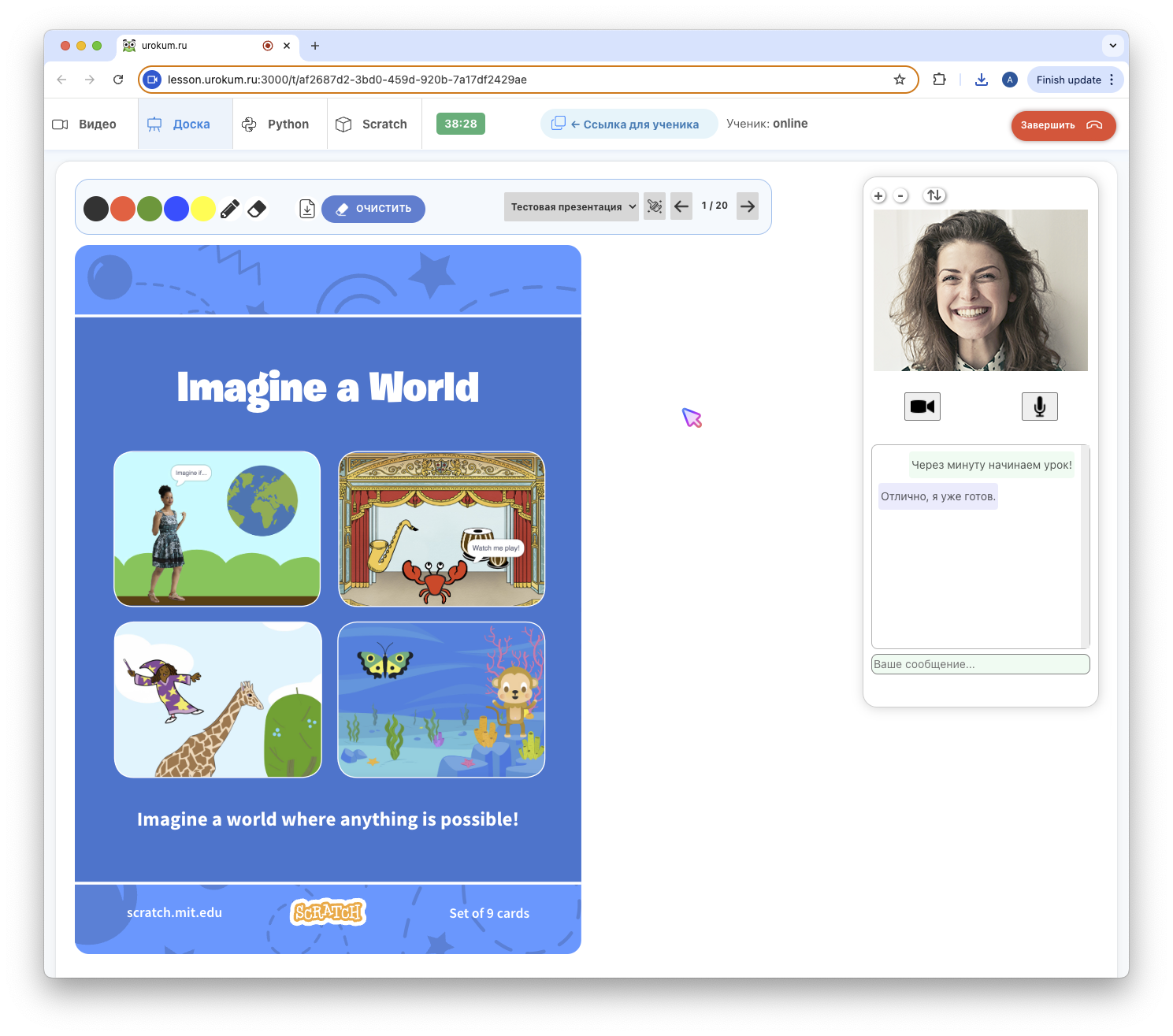
Task: Go to the next presentation slide
Action: [748, 206]
